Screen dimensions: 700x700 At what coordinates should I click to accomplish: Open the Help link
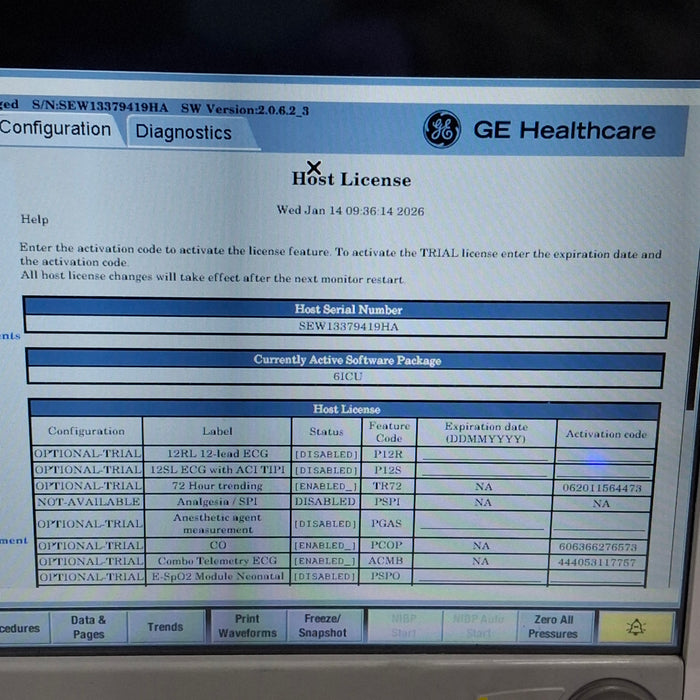point(34,219)
